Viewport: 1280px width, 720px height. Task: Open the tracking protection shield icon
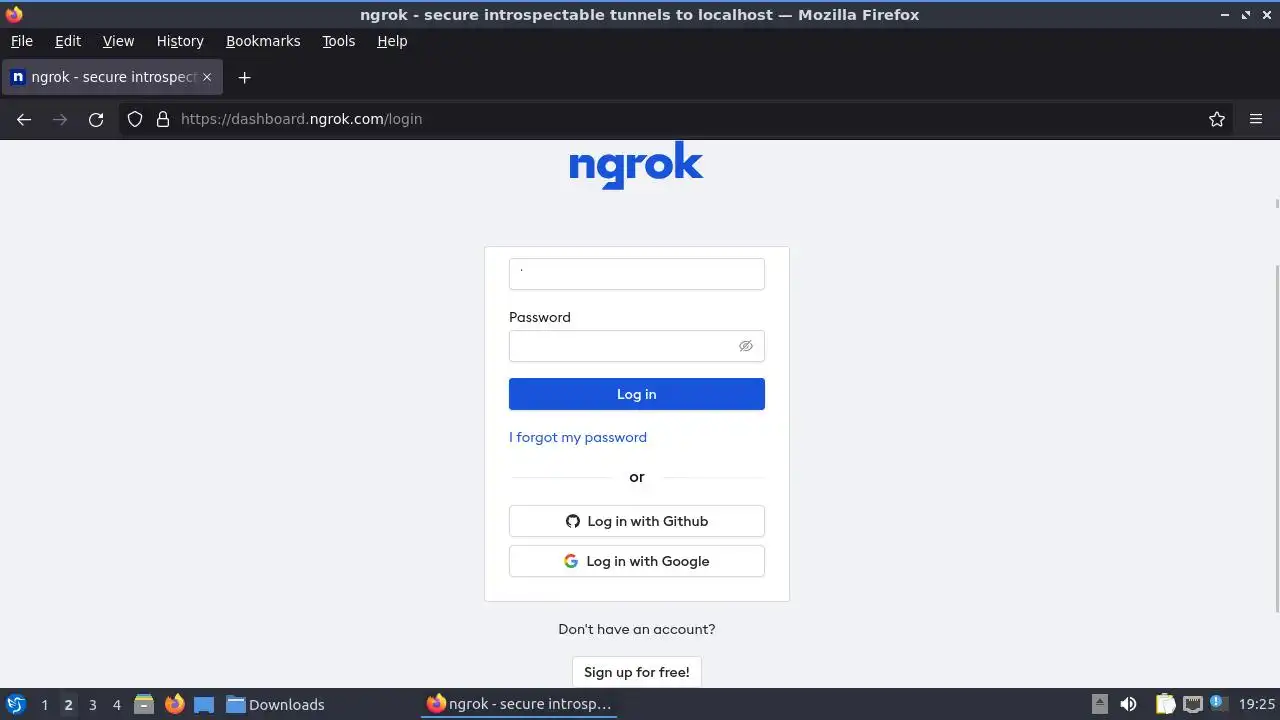coord(135,119)
